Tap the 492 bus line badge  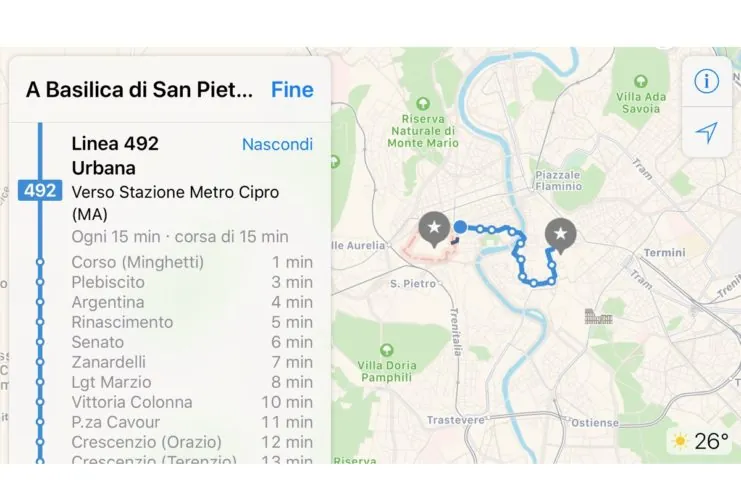click(x=40, y=190)
